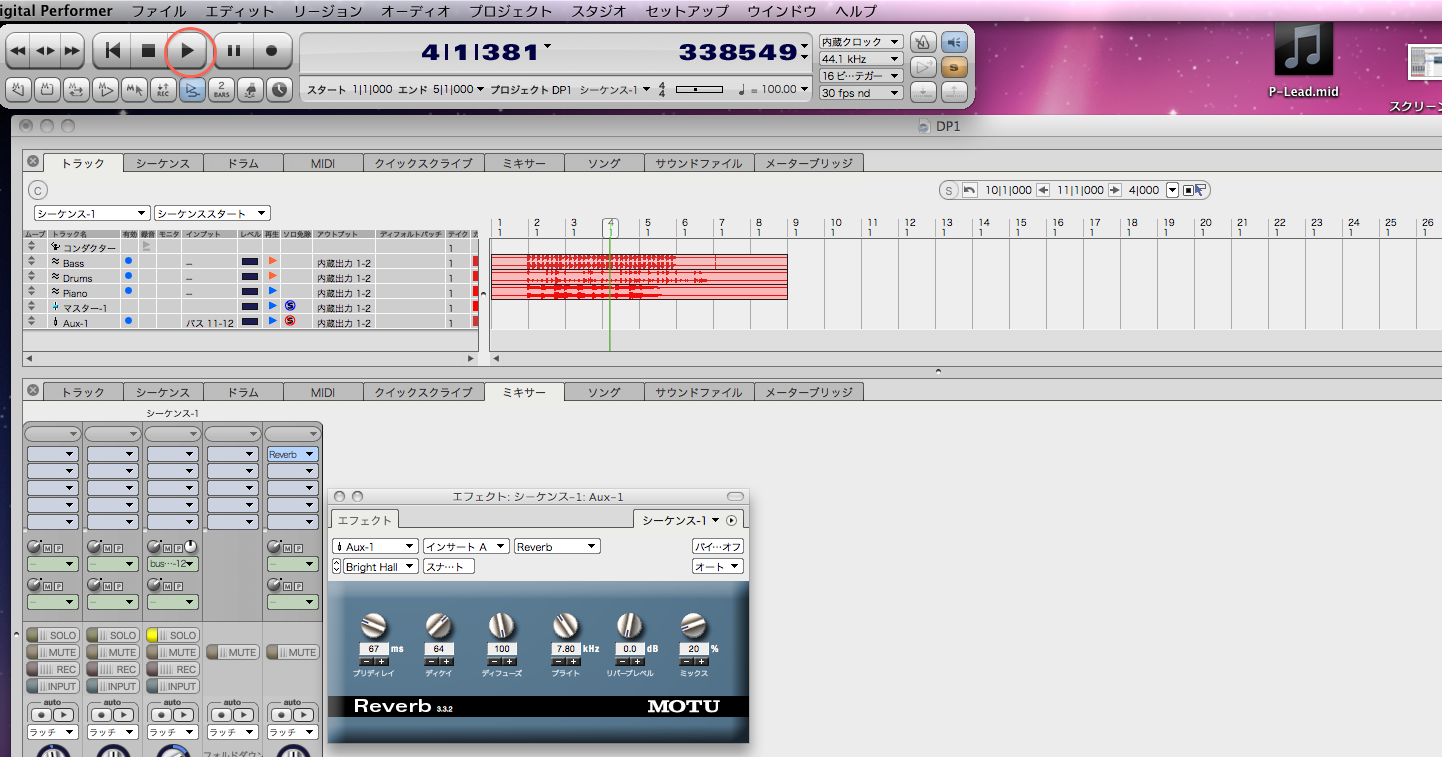This screenshot has width=1442, height=757.
Task: Start playback with the Play button
Action: click(x=188, y=50)
